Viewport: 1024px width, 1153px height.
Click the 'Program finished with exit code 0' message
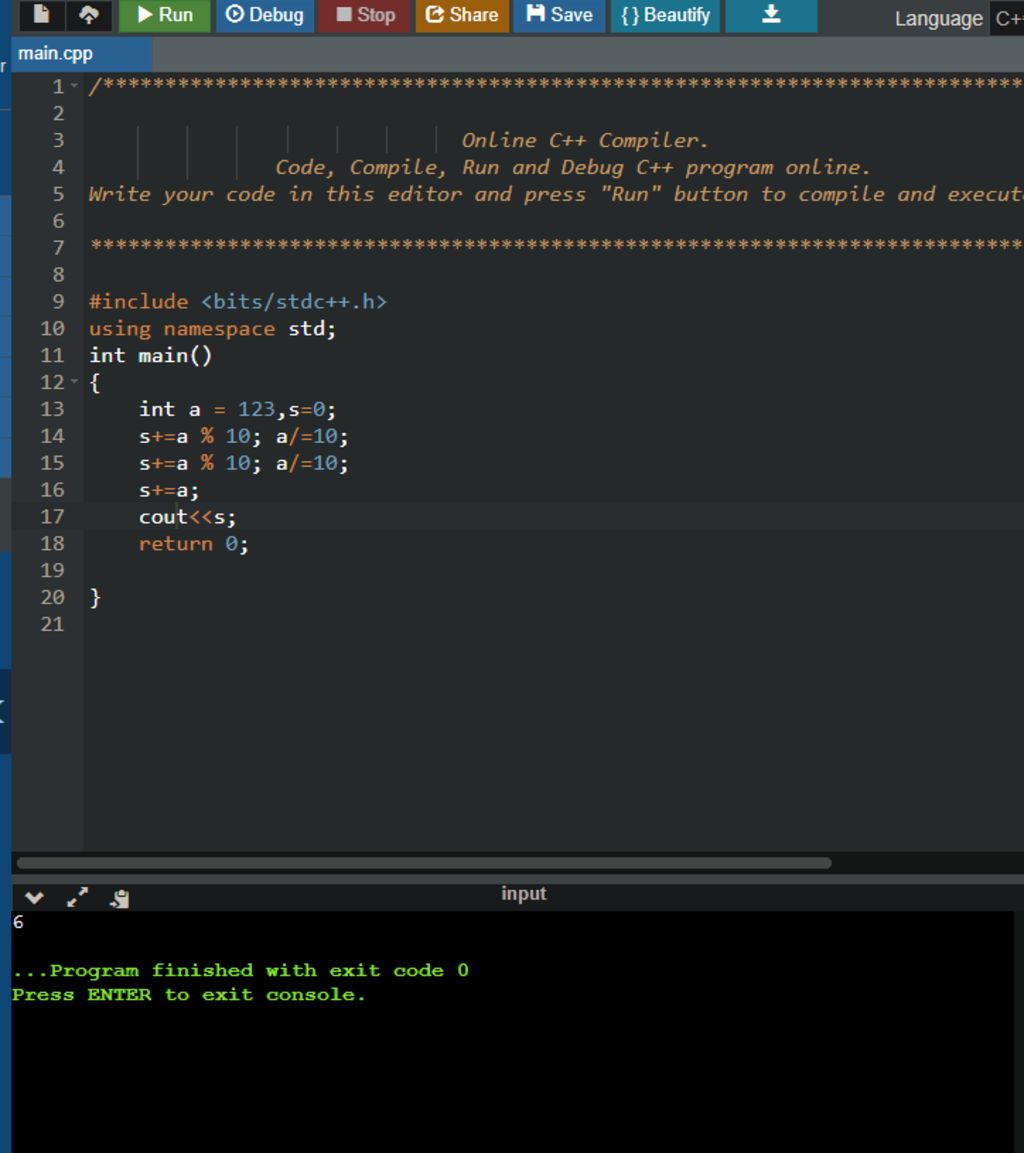[x=240, y=971]
